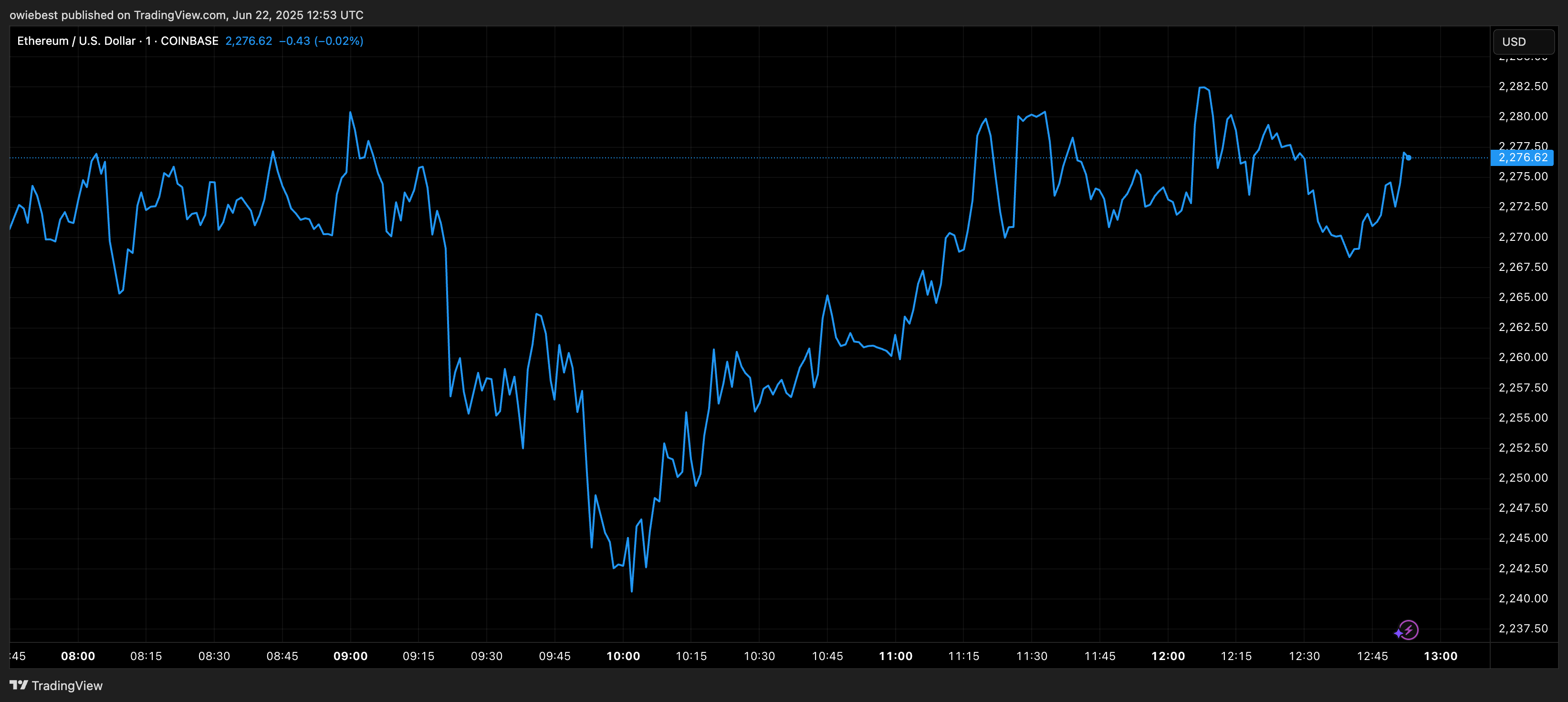Click the 2,265.00 price scale label
Viewport: 1568px width, 702px height.
1523,298
